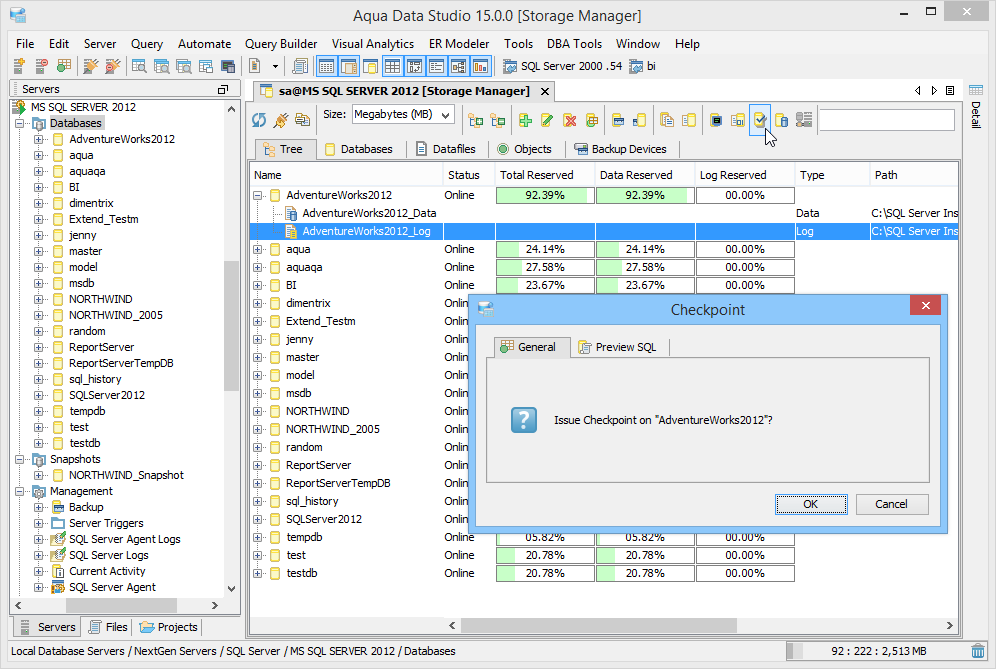Open the ER Modeler menu
This screenshot has height=669, width=996.
459,44
